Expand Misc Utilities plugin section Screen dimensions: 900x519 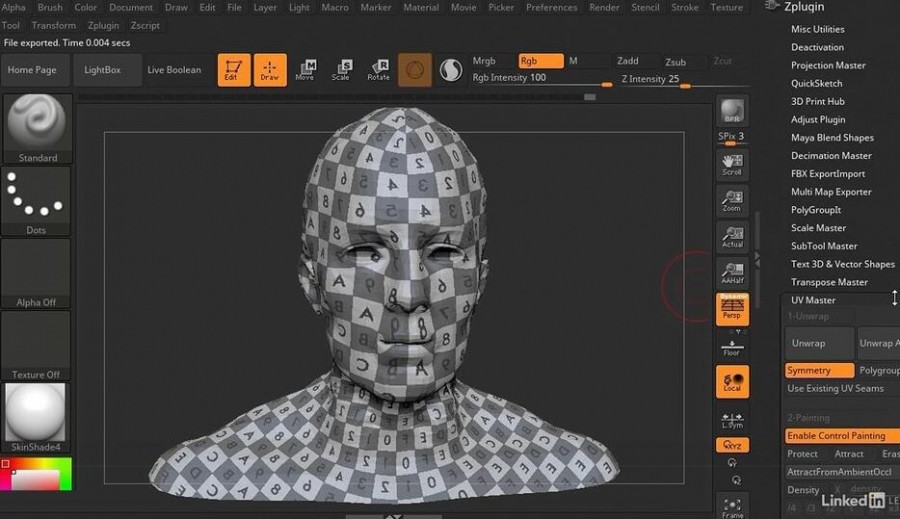click(x=817, y=29)
